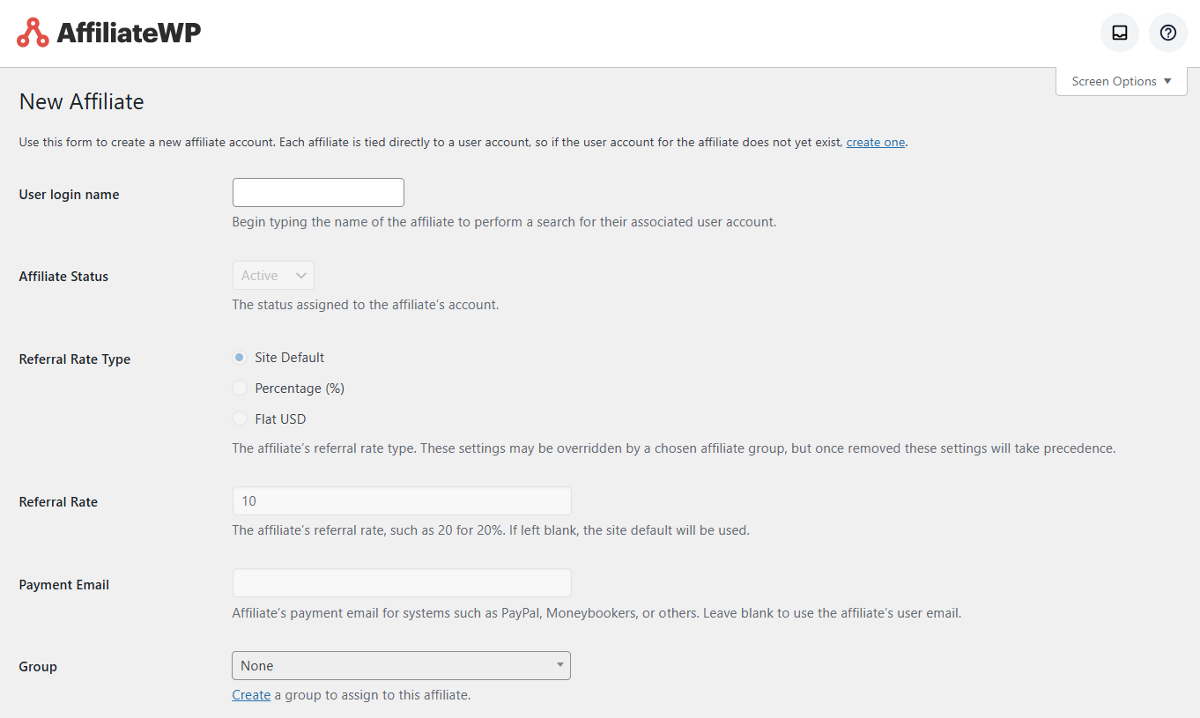Click into the Referral Rate field

[401, 501]
